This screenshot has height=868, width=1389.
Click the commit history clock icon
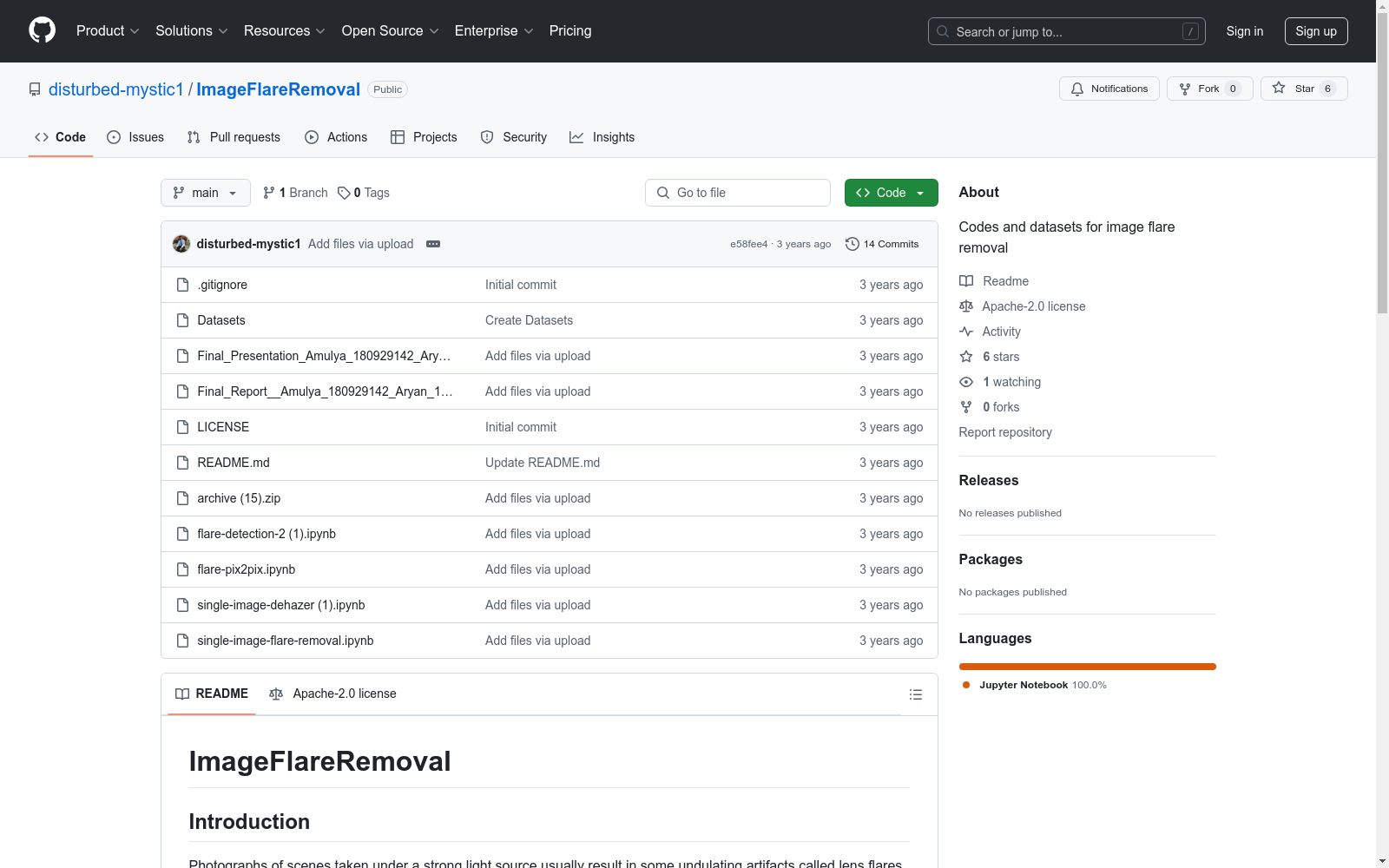tap(852, 244)
